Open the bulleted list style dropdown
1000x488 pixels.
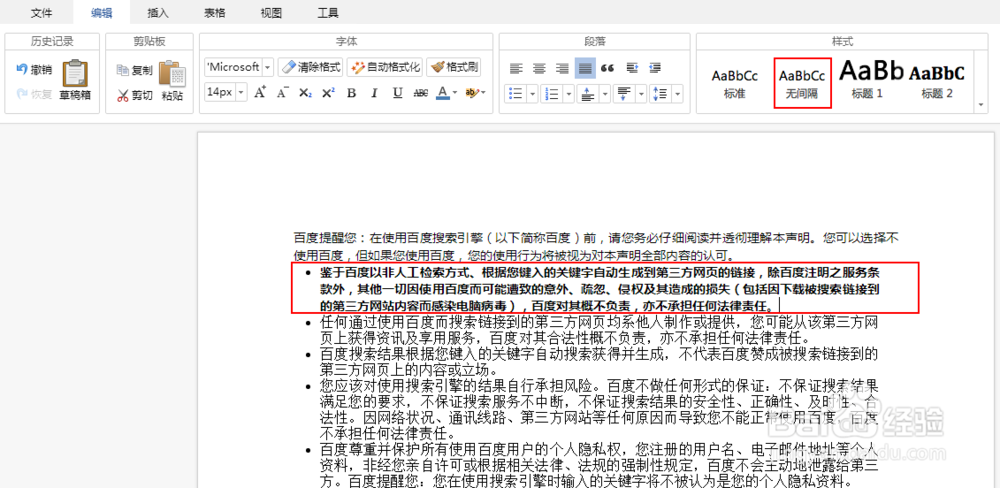tap(532, 94)
